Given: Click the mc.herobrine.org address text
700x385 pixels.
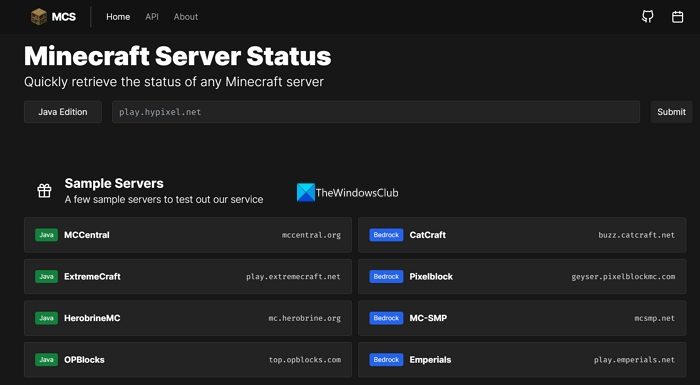Looking at the screenshot, I should 304,318.
